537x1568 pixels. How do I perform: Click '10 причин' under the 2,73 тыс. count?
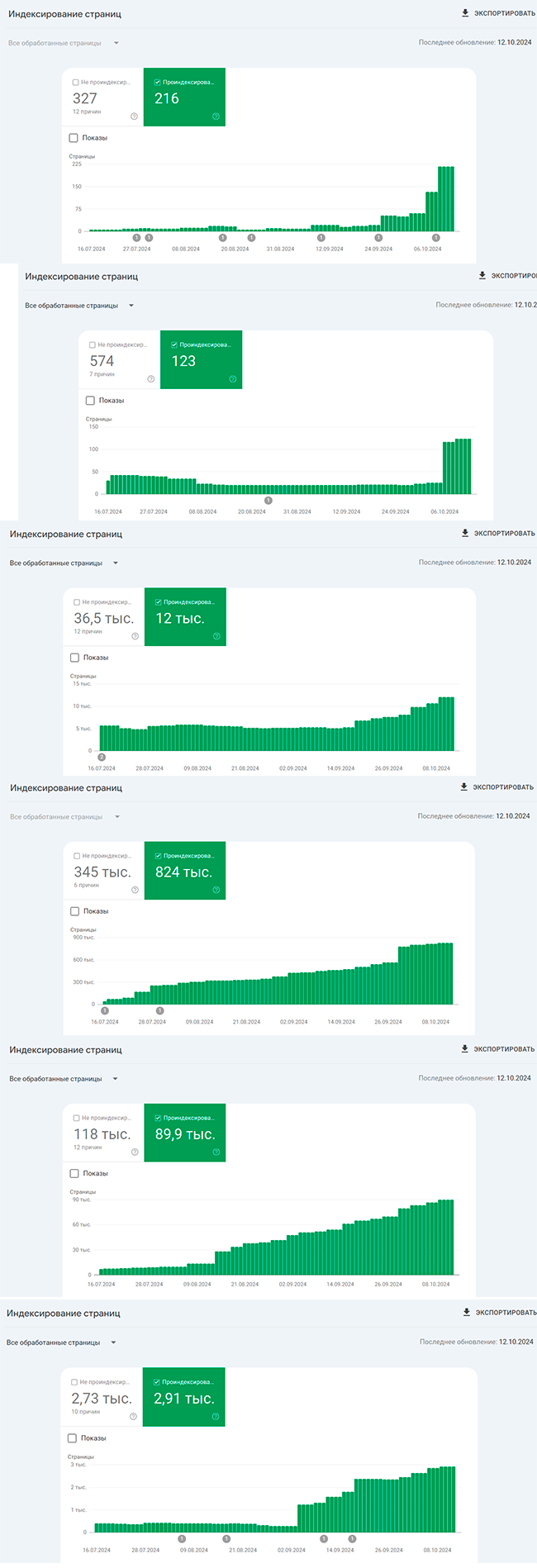tap(86, 1412)
